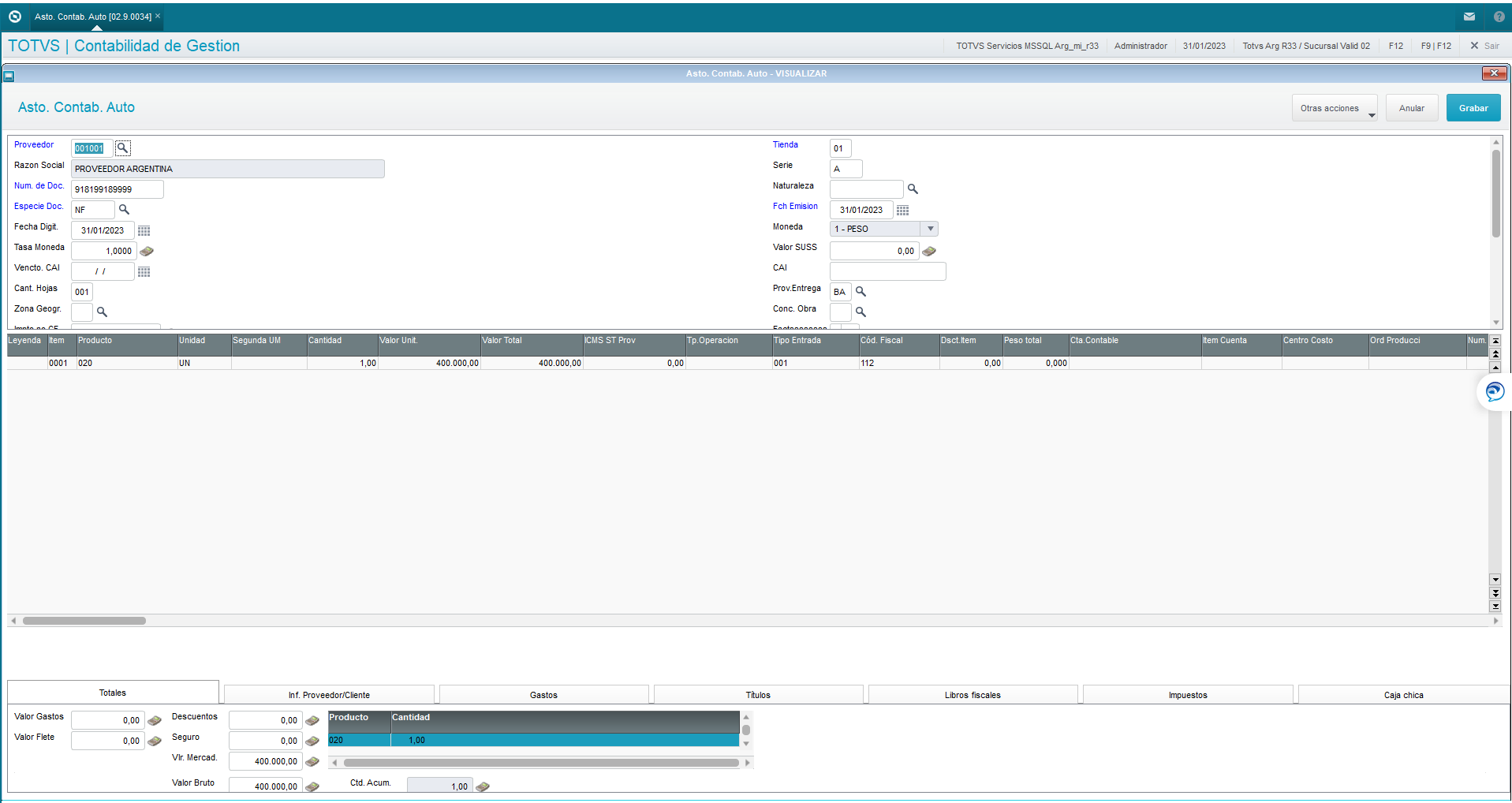Open Vencto. CAI calendar picker
The image size is (1512, 803).
(x=144, y=271)
